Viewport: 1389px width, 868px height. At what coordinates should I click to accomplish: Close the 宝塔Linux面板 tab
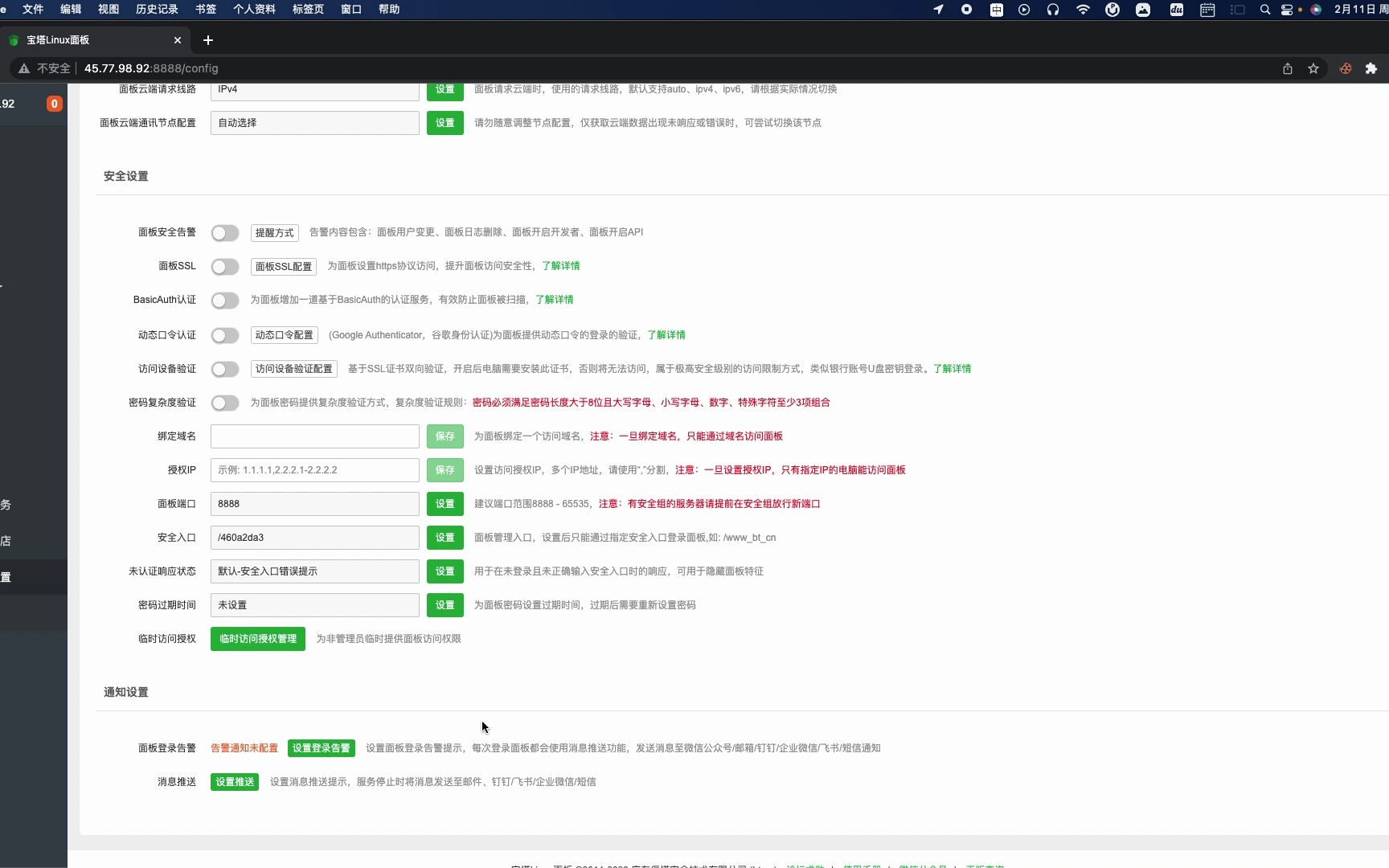tap(178, 40)
